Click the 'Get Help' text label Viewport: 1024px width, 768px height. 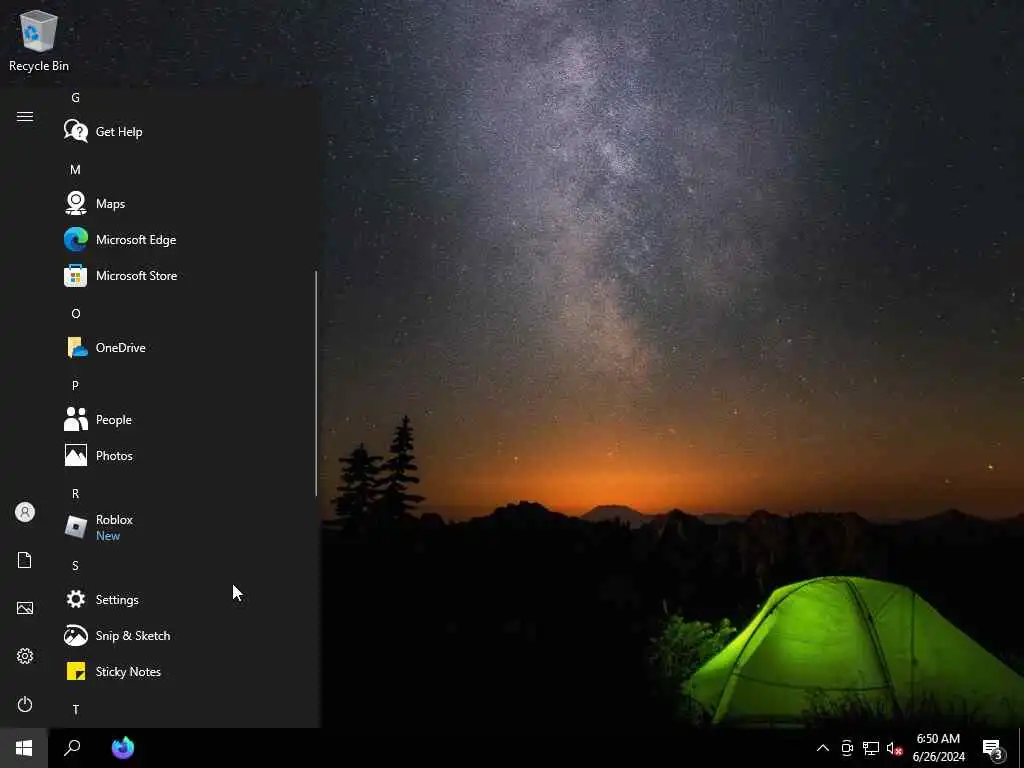coord(119,131)
